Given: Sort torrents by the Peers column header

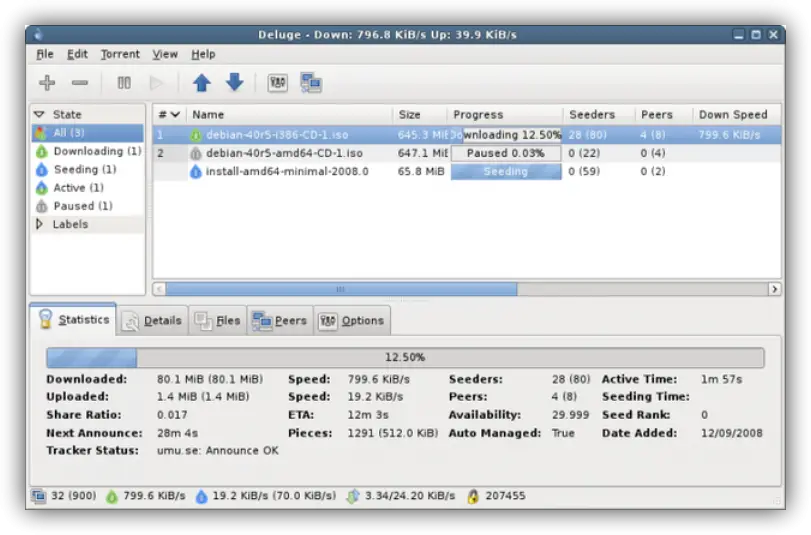Looking at the screenshot, I should point(664,114).
